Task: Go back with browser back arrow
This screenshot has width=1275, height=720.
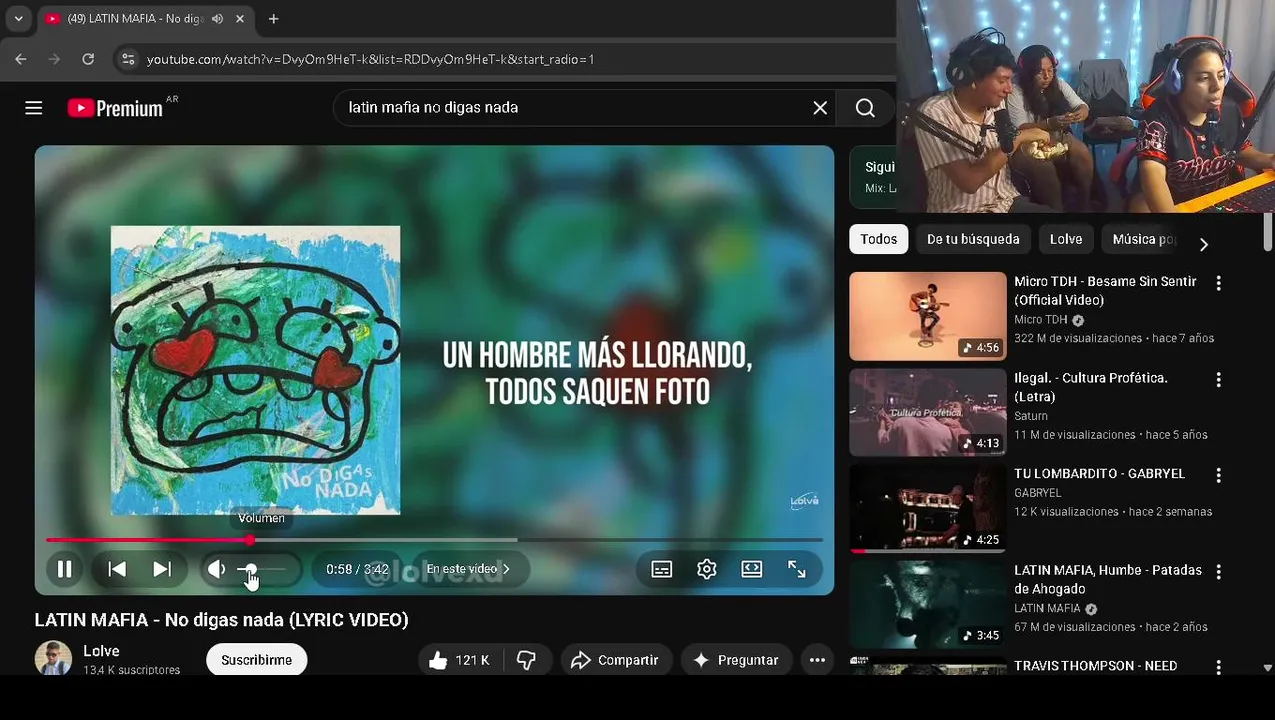Action: 21,59
